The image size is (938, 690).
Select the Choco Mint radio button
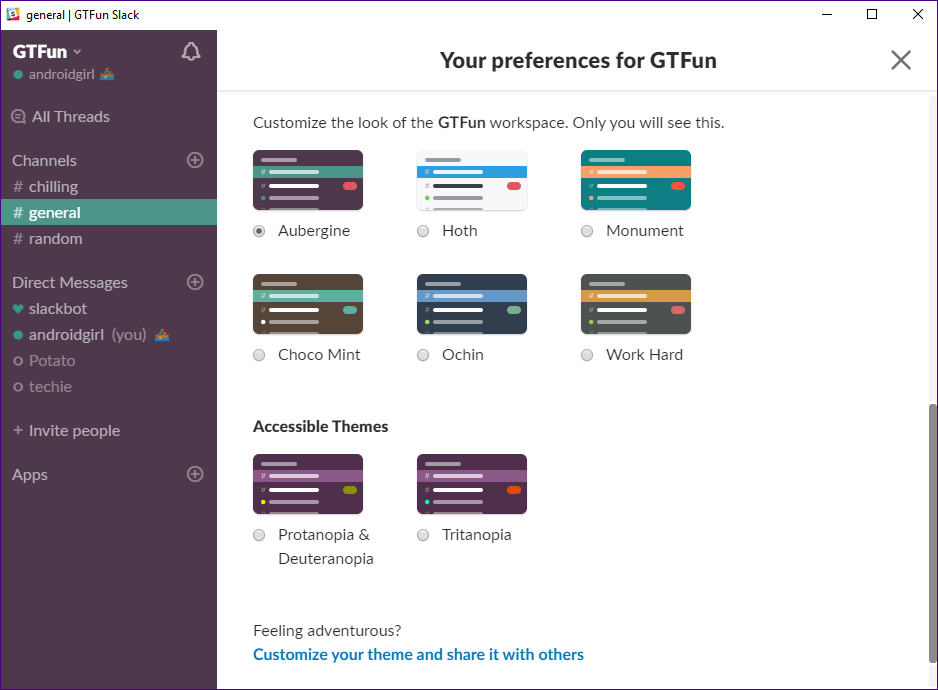point(259,355)
